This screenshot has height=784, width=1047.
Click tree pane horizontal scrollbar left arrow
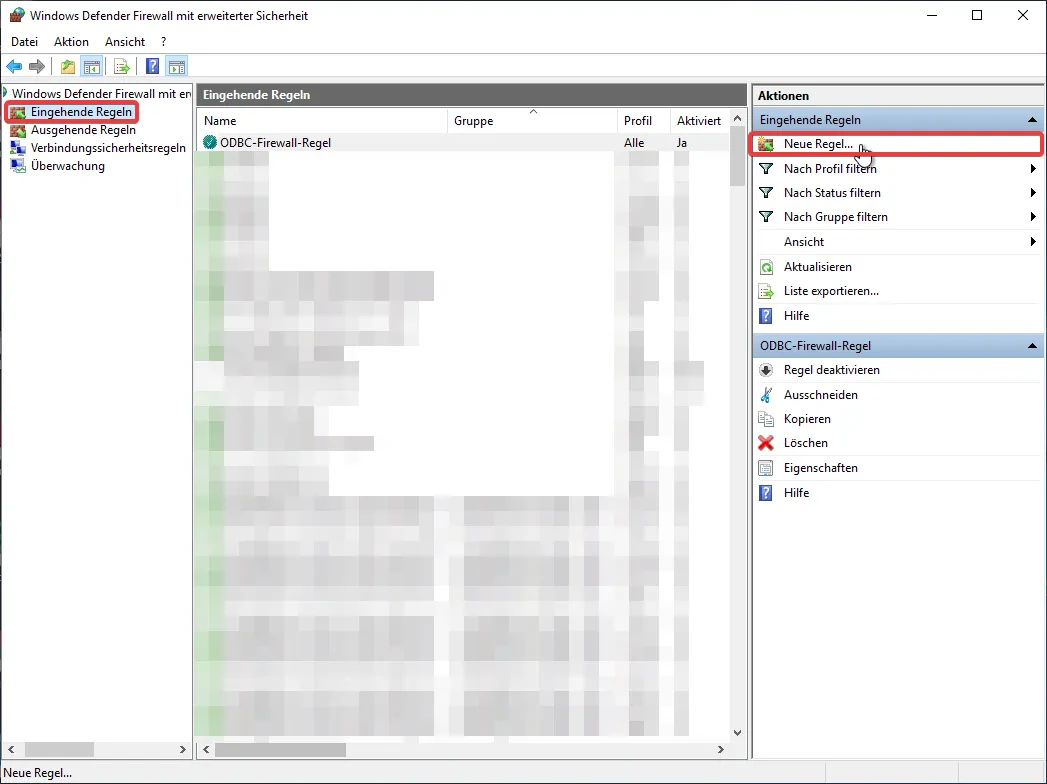click(11, 749)
